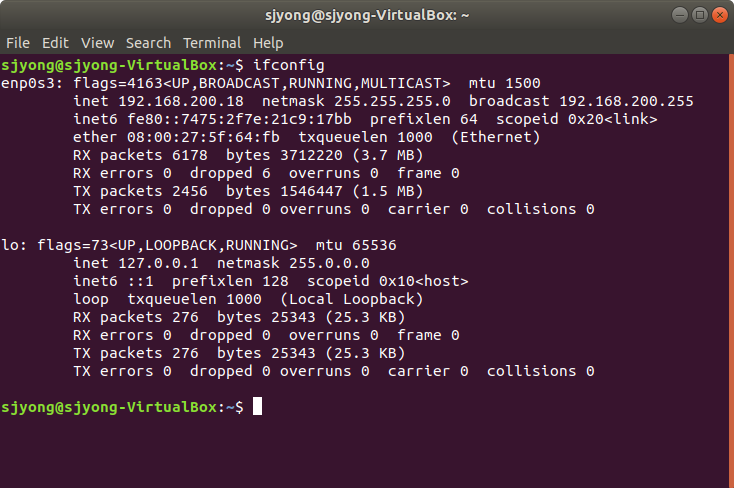Click the mtu 1500 value
Image resolution: width=734 pixels, height=488 pixels.
[505, 83]
